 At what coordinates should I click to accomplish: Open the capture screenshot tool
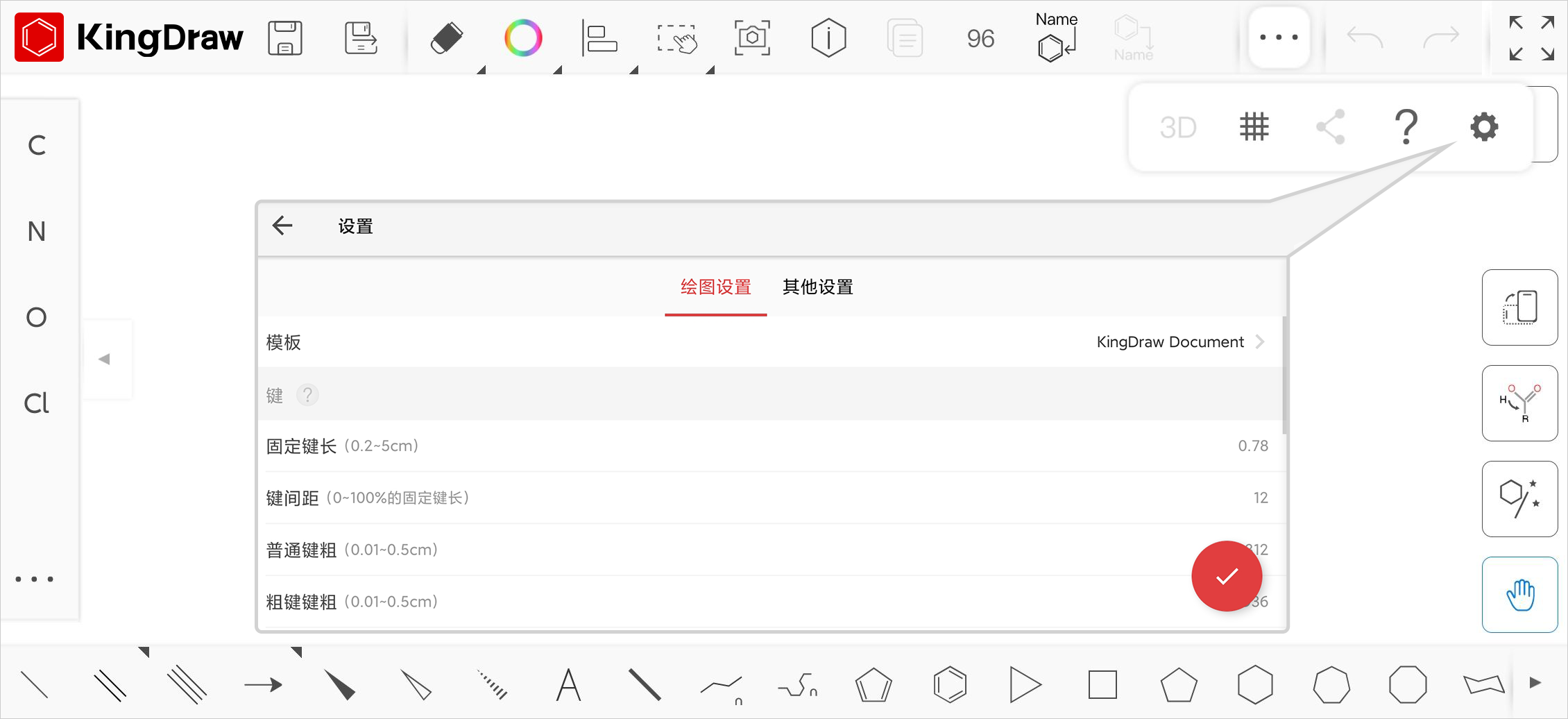click(x=752, y=37)
